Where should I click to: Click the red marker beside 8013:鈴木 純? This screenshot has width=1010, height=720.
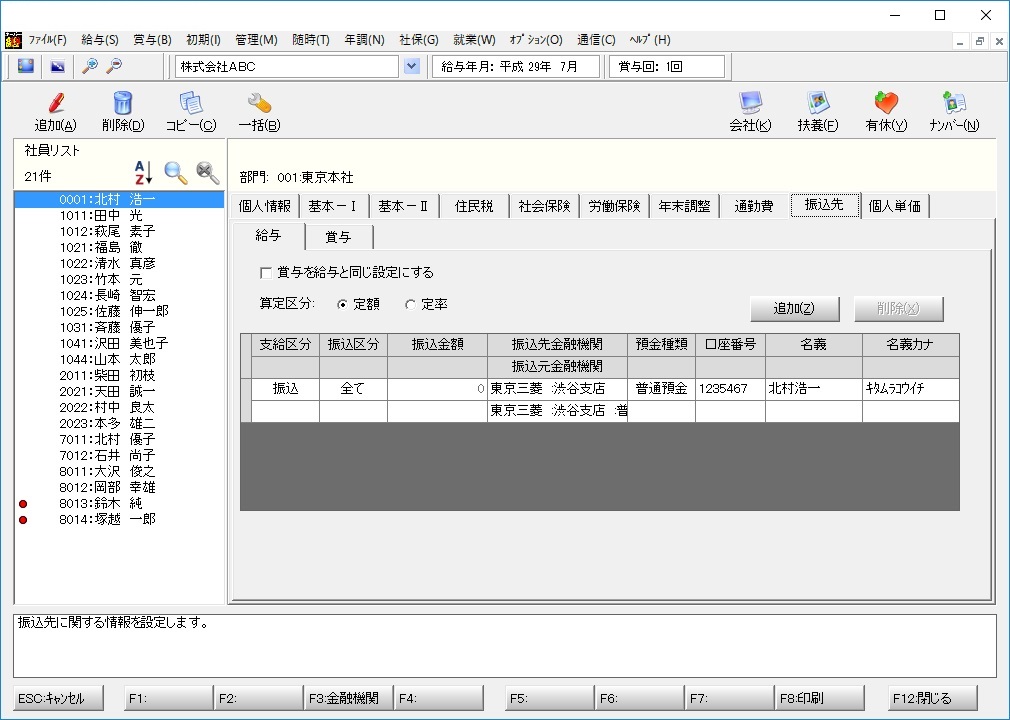(x=23, y=504)
